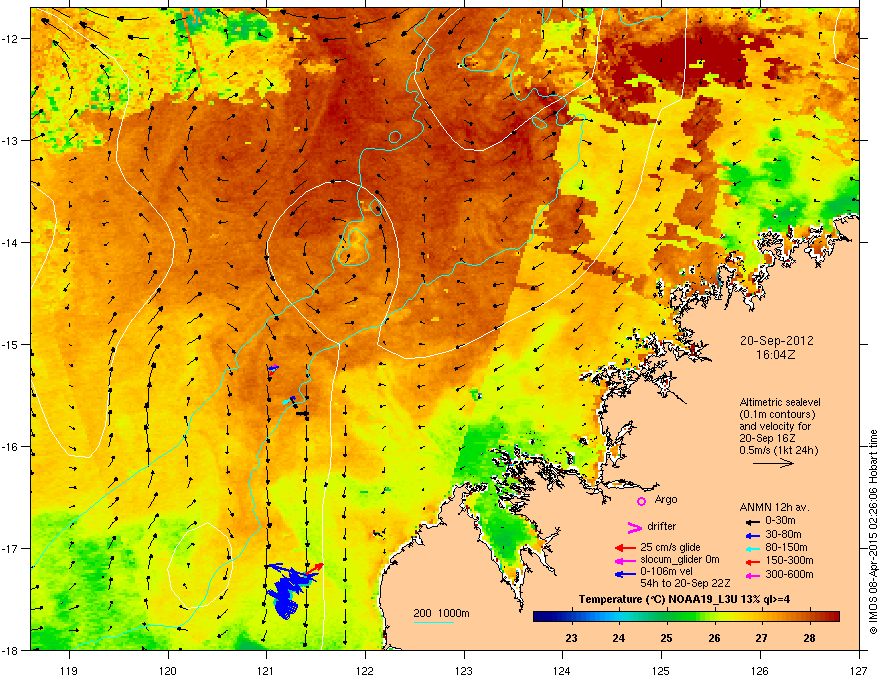Click the 16:04Z time label

click(x=776, y=355)
